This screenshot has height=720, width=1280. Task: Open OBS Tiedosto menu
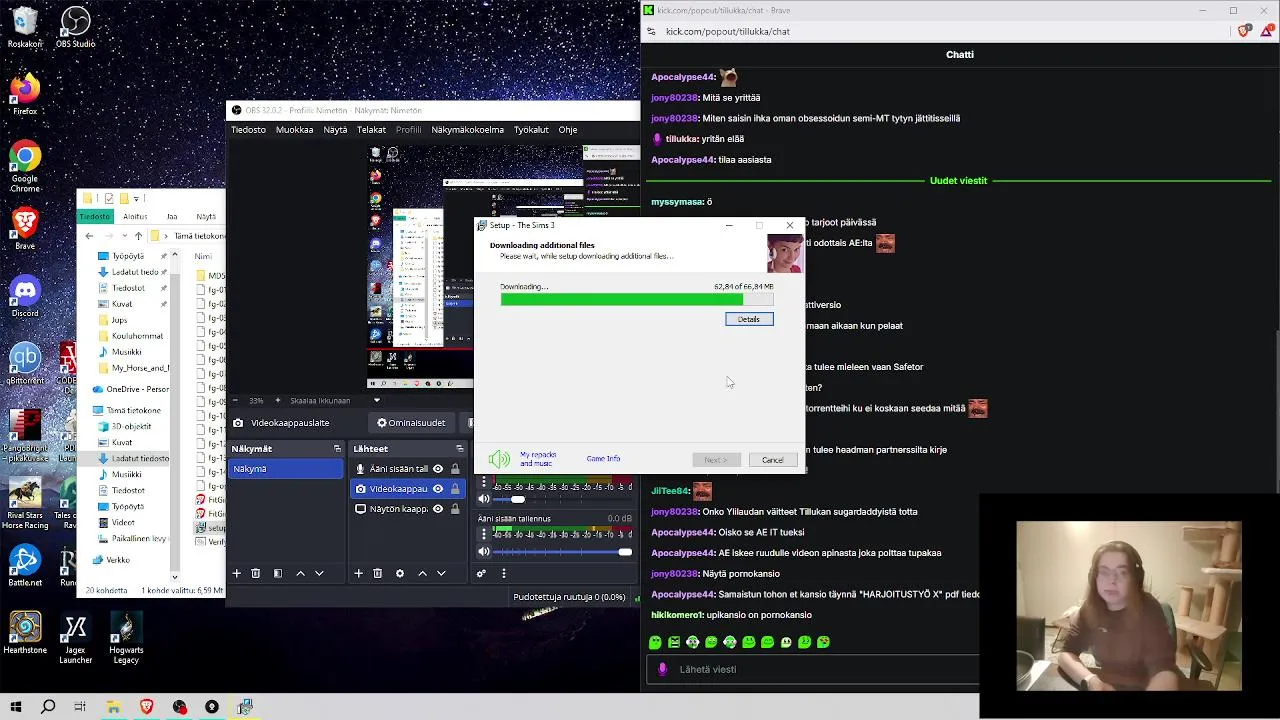pyautogui.click(x=249, y=129)
